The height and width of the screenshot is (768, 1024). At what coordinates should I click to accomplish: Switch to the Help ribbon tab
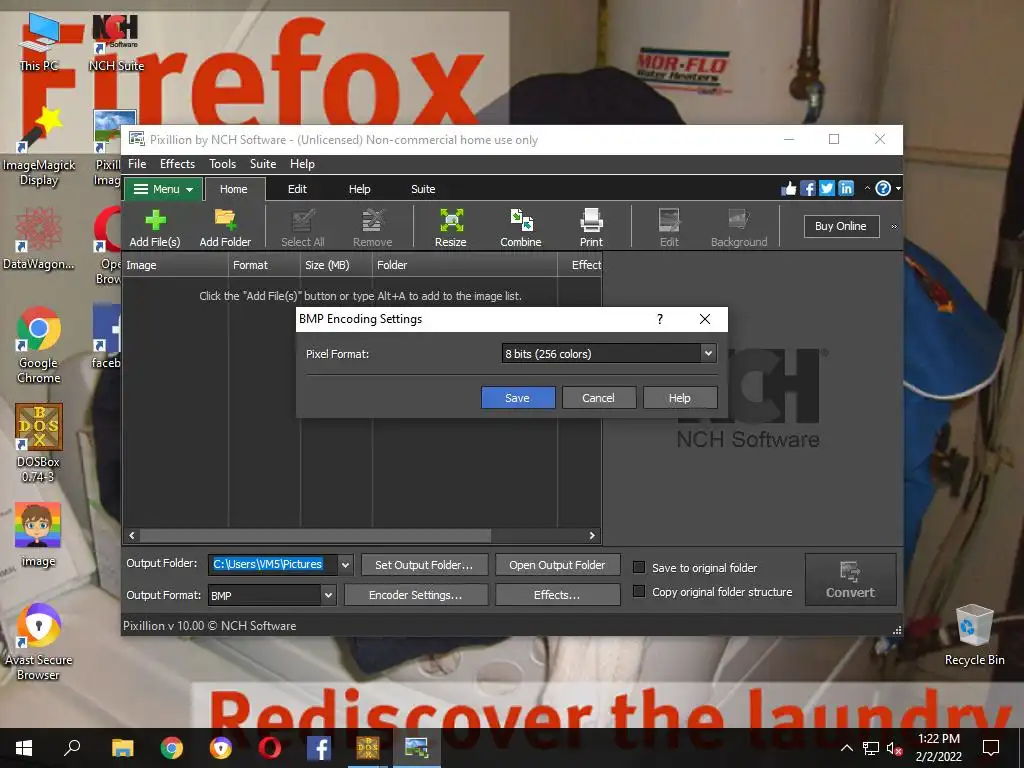click(359, 189)
